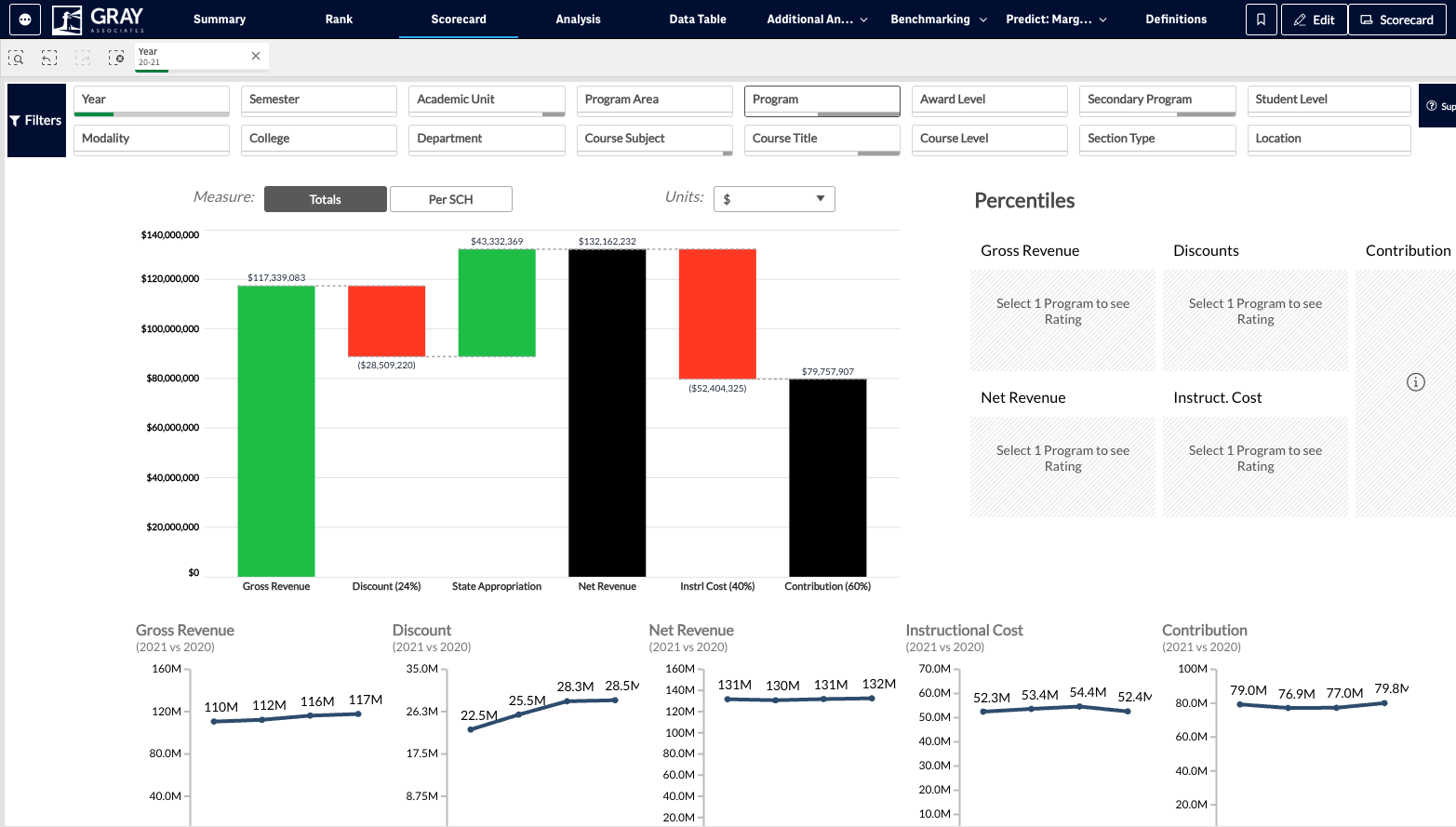Expand the Predict: Marg... menu
Viewport: 1456px width, 827px height.
(x=1056, y=20)
